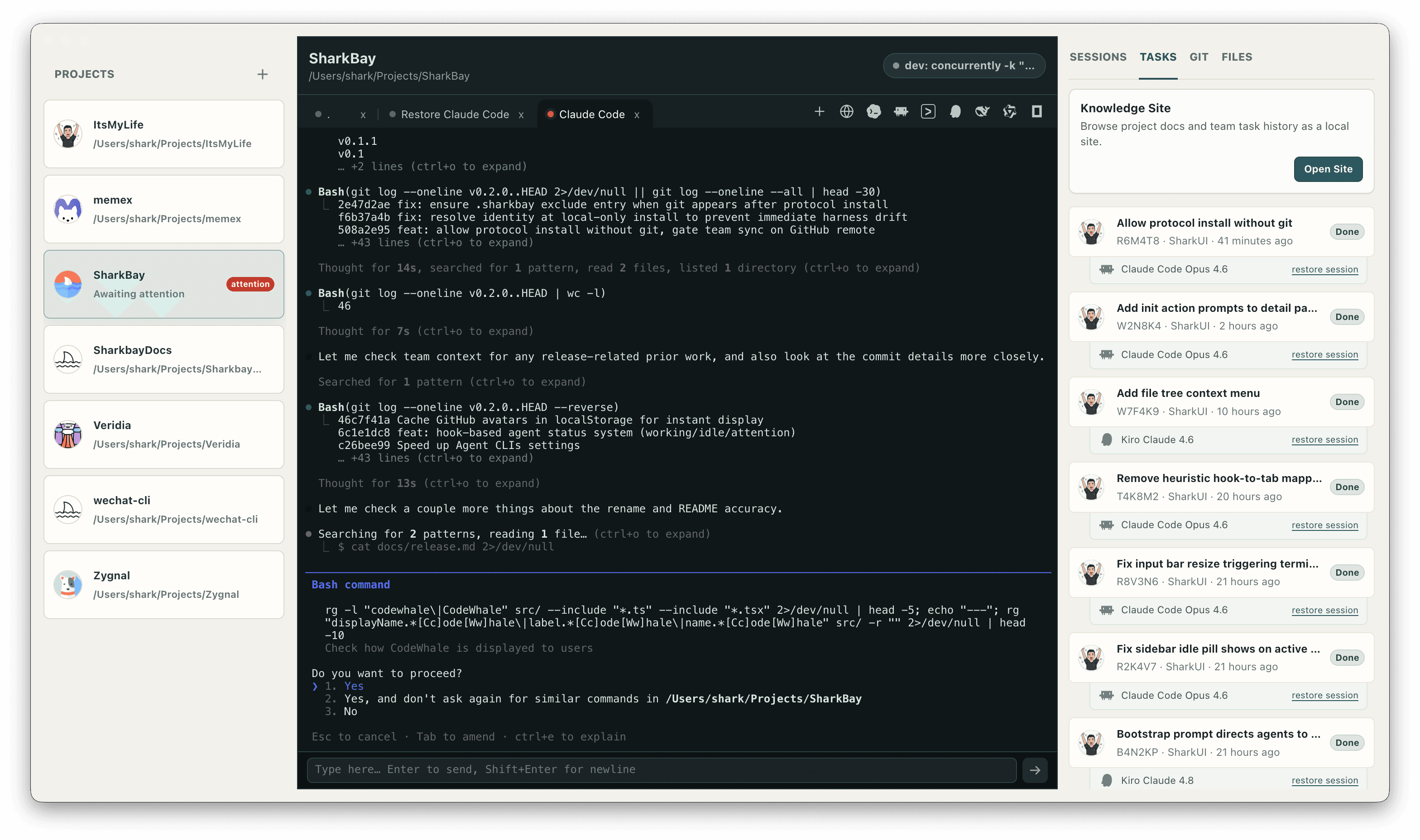Launch the Codex cloud terminal agent icon

coord(873,111)
